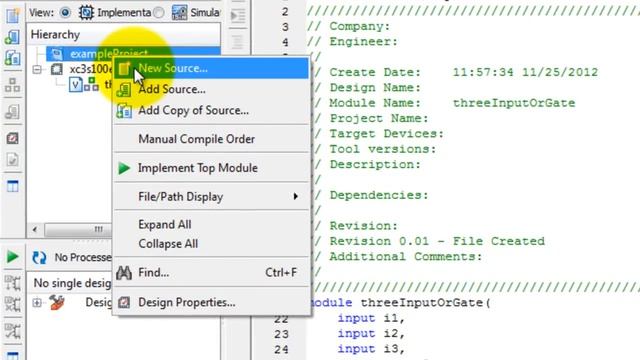This screenshot has height=360, width=640.
Task: Click the Simulation view label
Action: point(205,13)
